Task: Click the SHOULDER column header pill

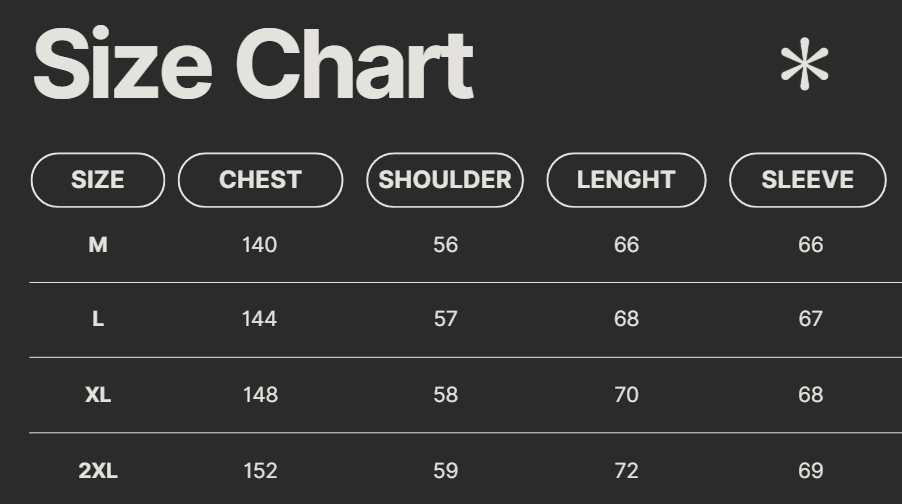Action: (445, 180)
